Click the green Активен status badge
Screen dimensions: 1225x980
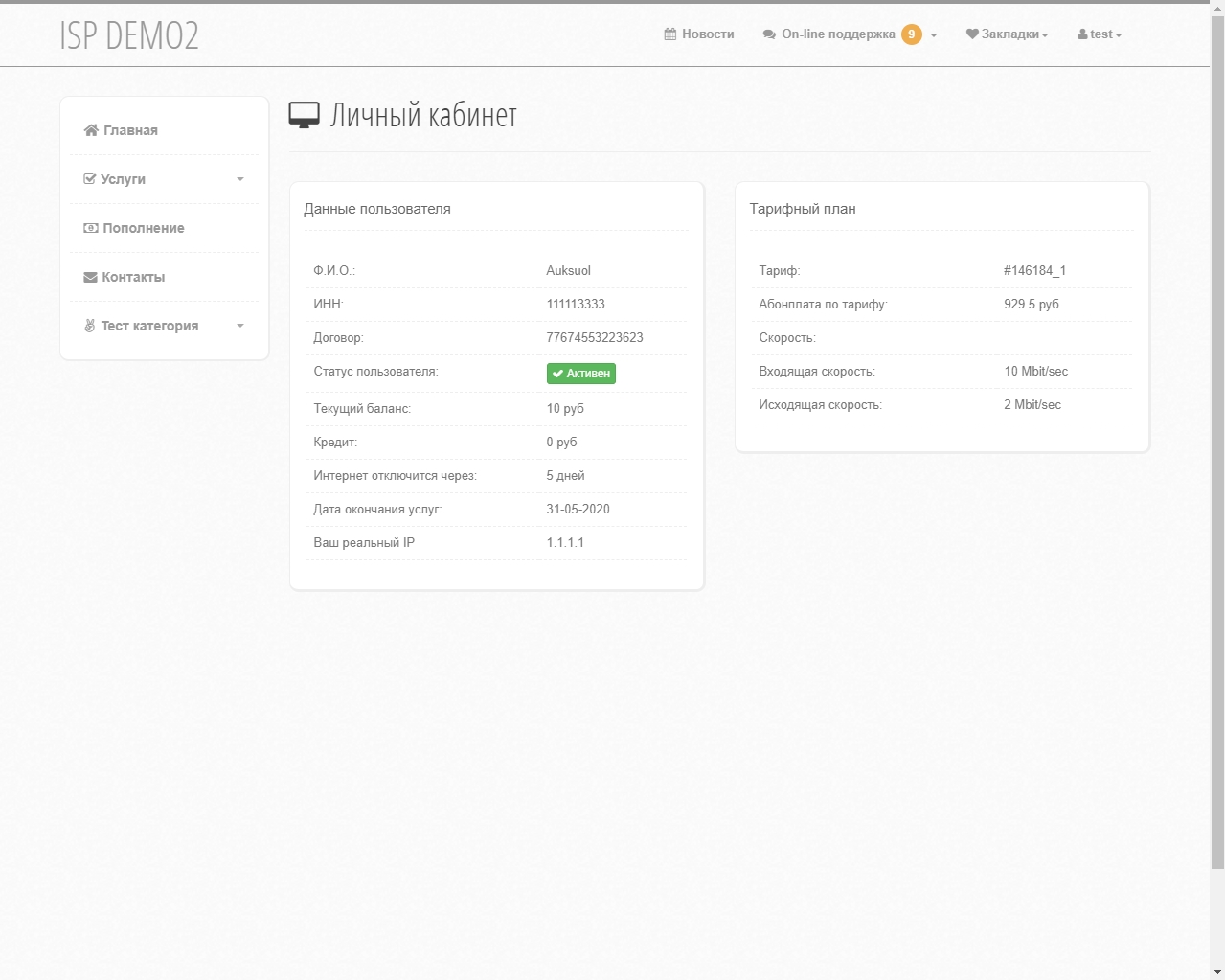pos(580,374)
